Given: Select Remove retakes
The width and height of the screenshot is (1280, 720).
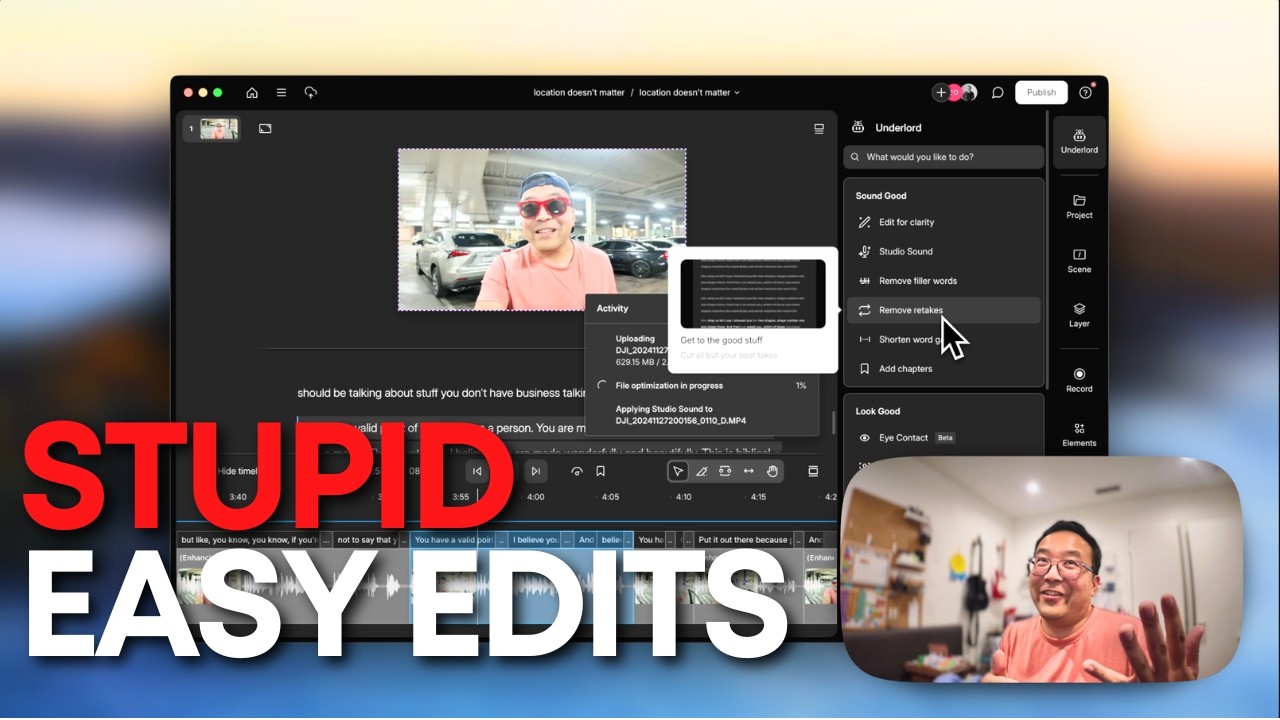Looking at the screenshot, I should [x=943, y=310].
